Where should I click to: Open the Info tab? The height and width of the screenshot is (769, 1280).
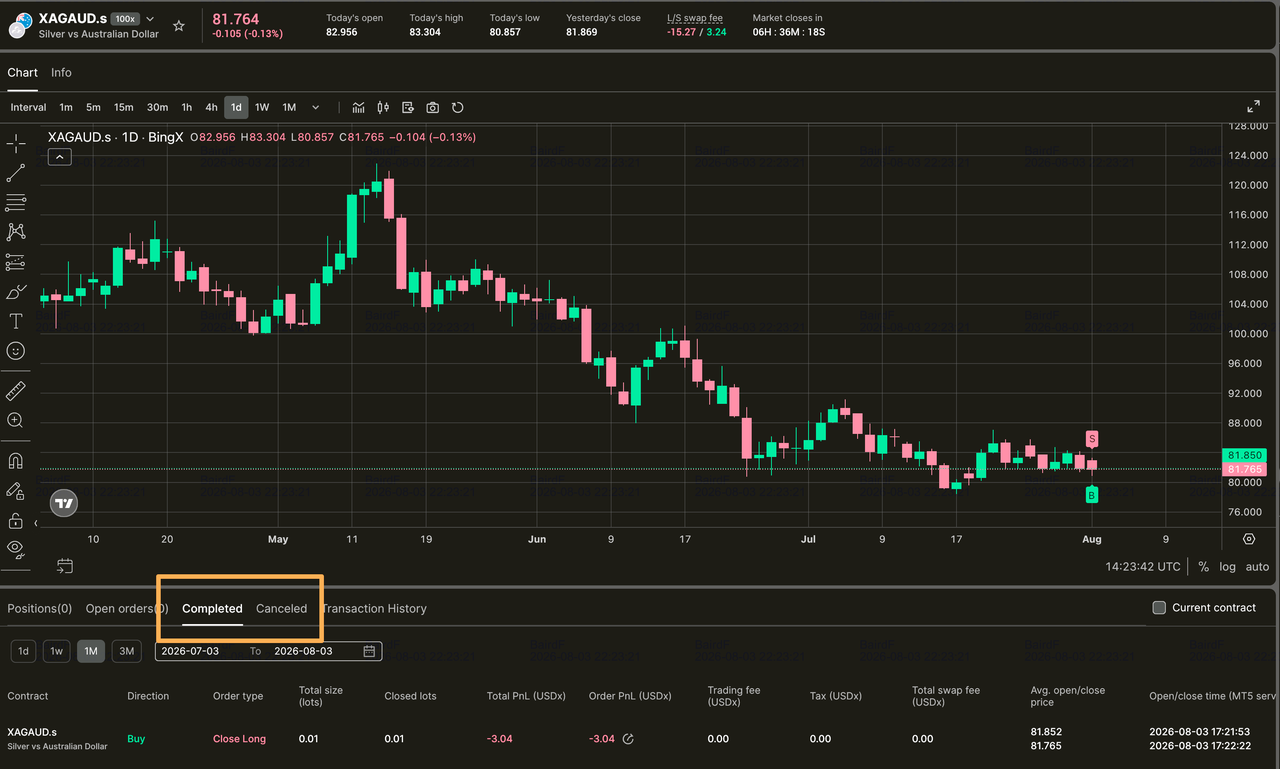[61, 72]
